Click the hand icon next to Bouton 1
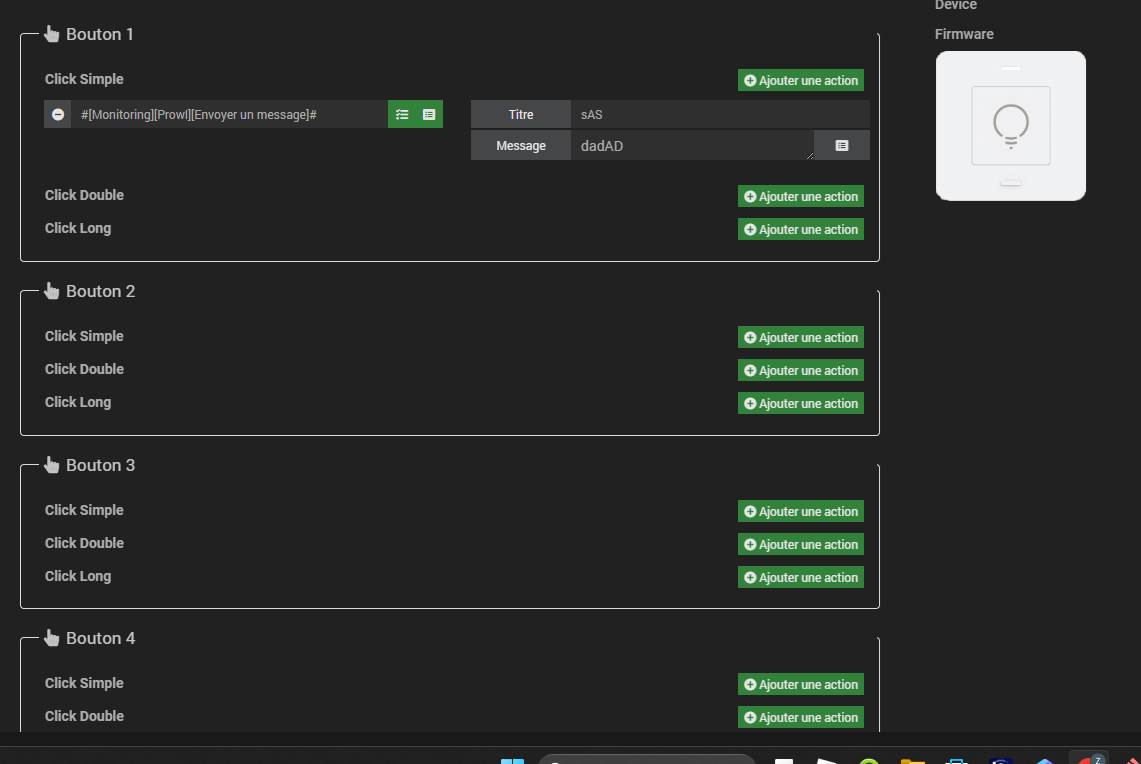 point(51,33)
